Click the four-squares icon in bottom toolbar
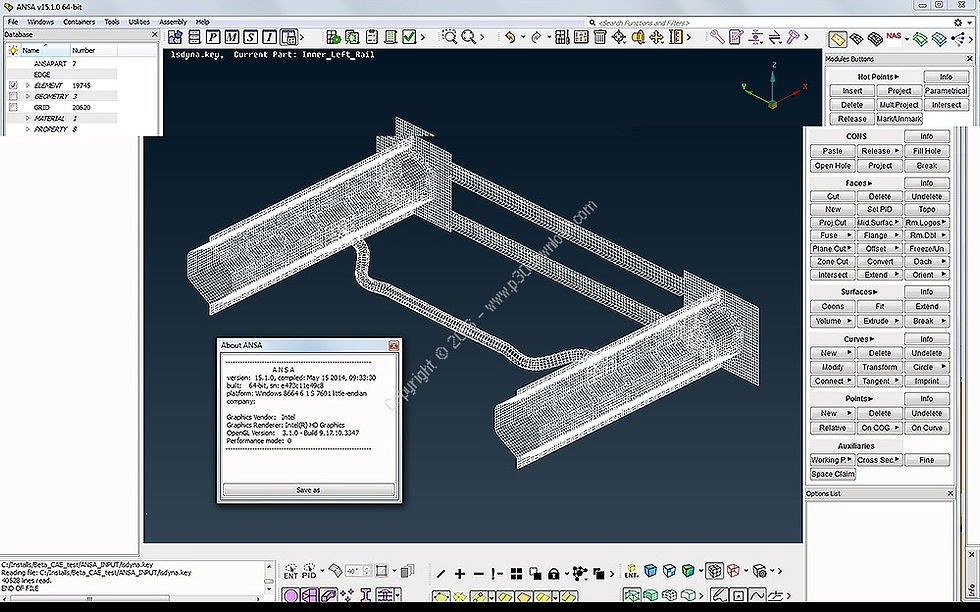Viewport: 980px width, 612px height. point(516,573)
